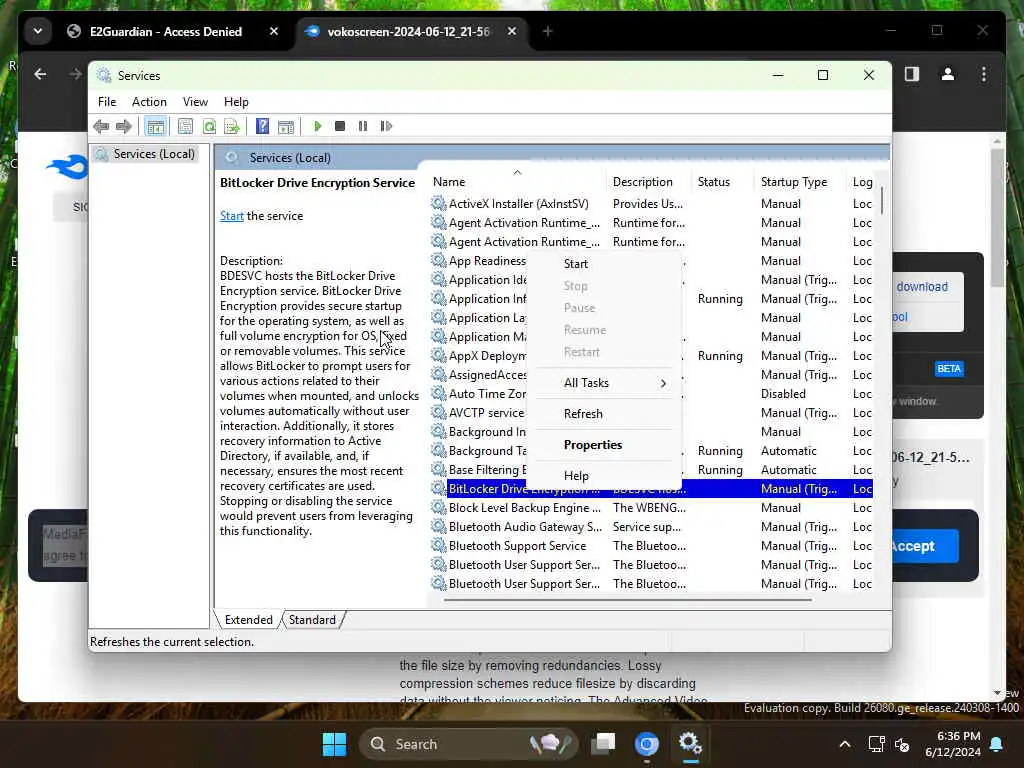Switch to E2Guardian - Access Denied browser tab

coord(166,31)
